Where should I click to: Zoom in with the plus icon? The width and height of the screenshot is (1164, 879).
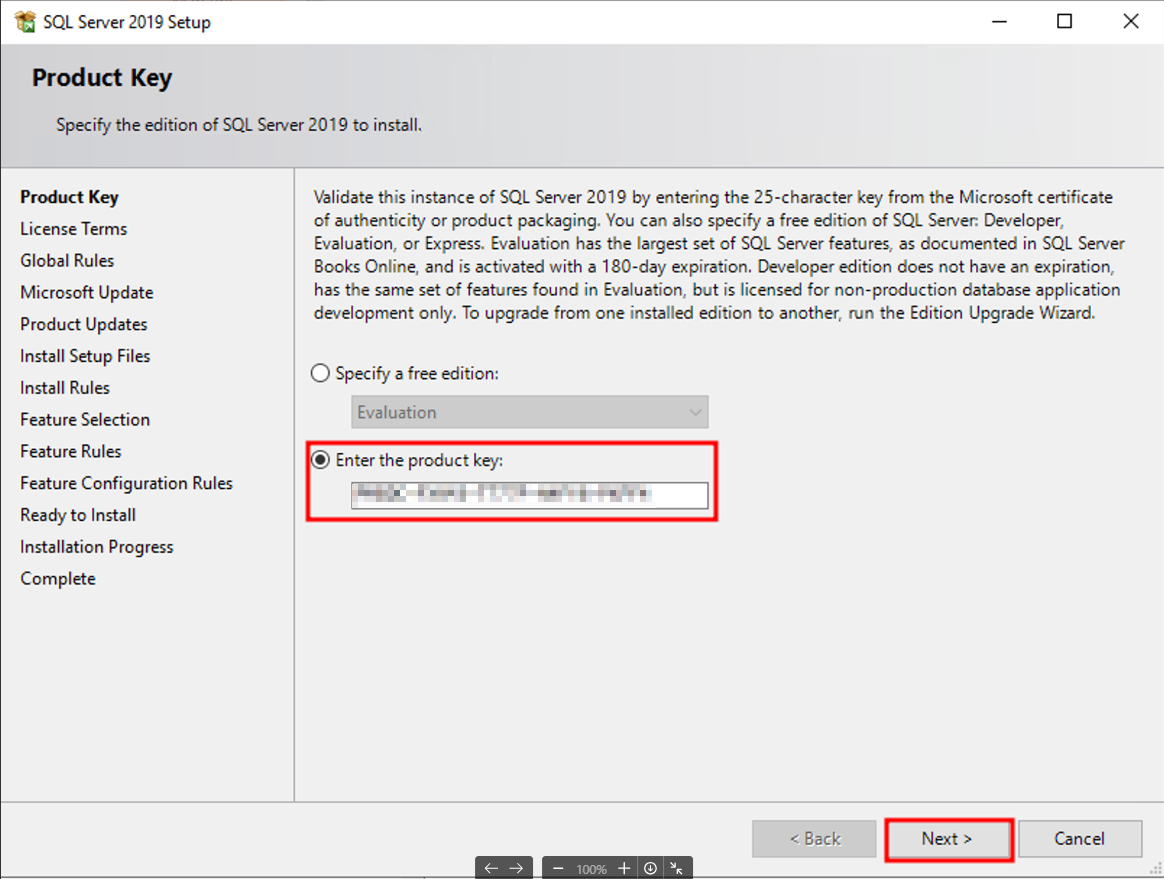(624, 868)
